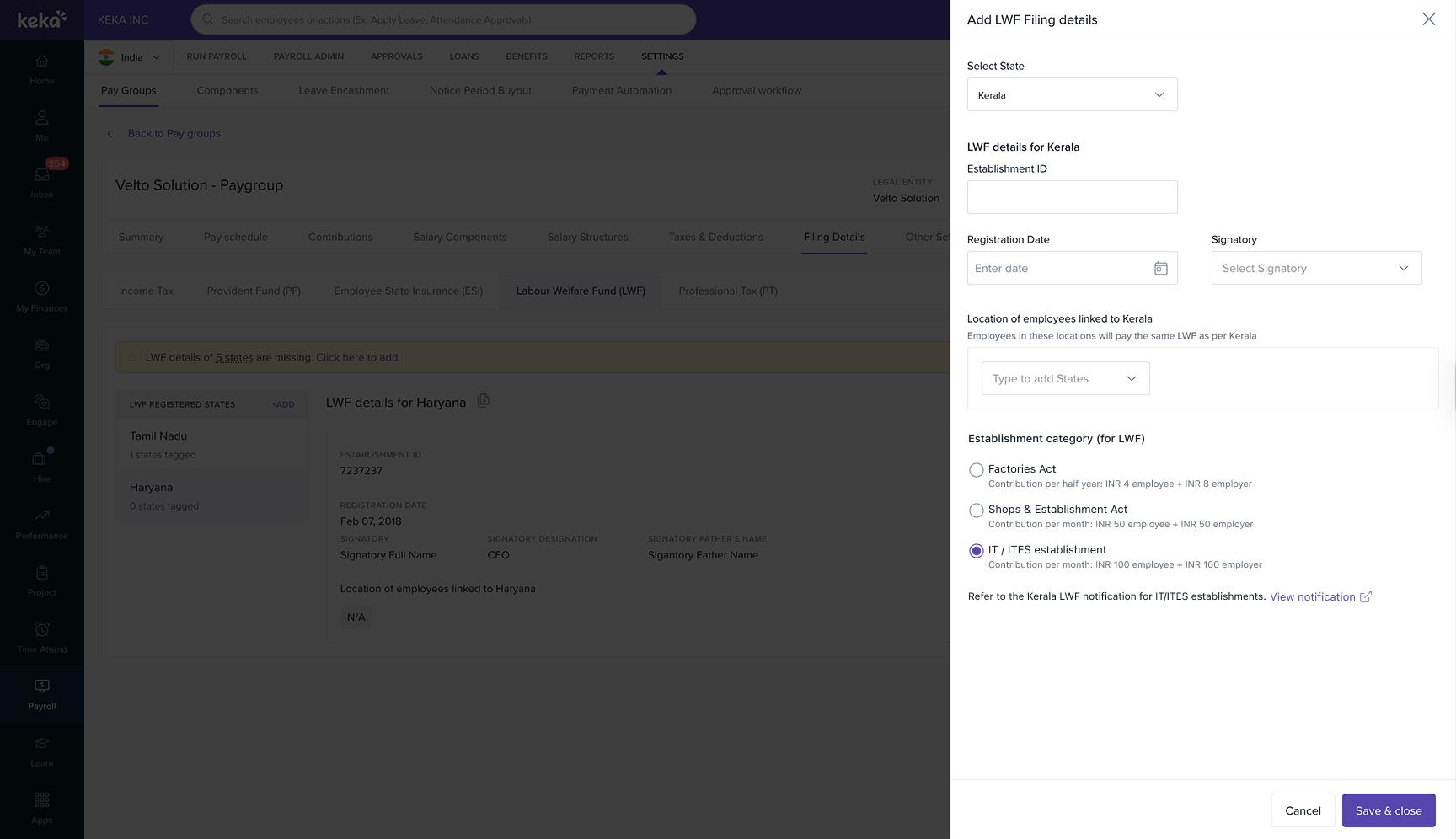The height and width of the screenshot is (839, 1456).
Task: Open the Salary Components tab
Action: pyautogui.click(x=459, y=238)
